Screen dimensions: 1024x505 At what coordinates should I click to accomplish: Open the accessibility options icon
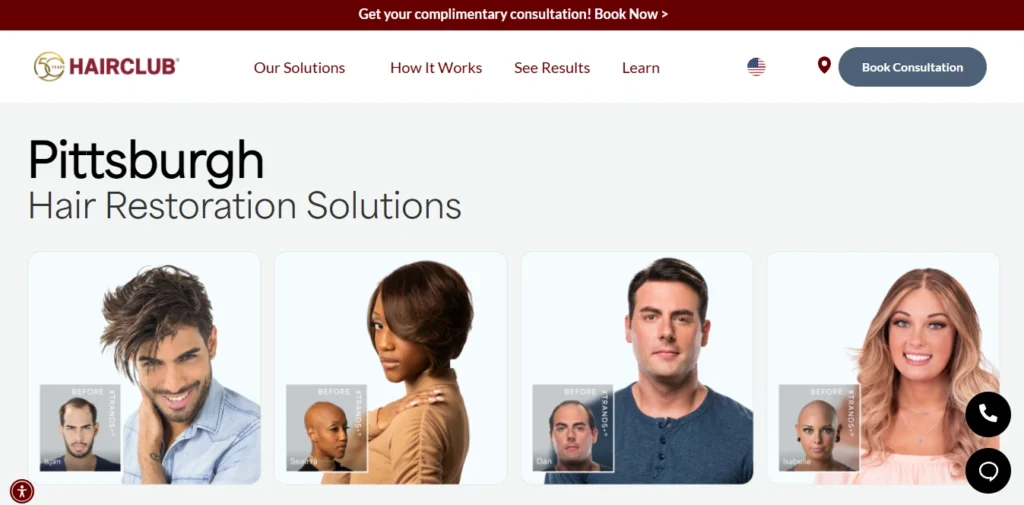pyautogui.click(x=22, y=491)
